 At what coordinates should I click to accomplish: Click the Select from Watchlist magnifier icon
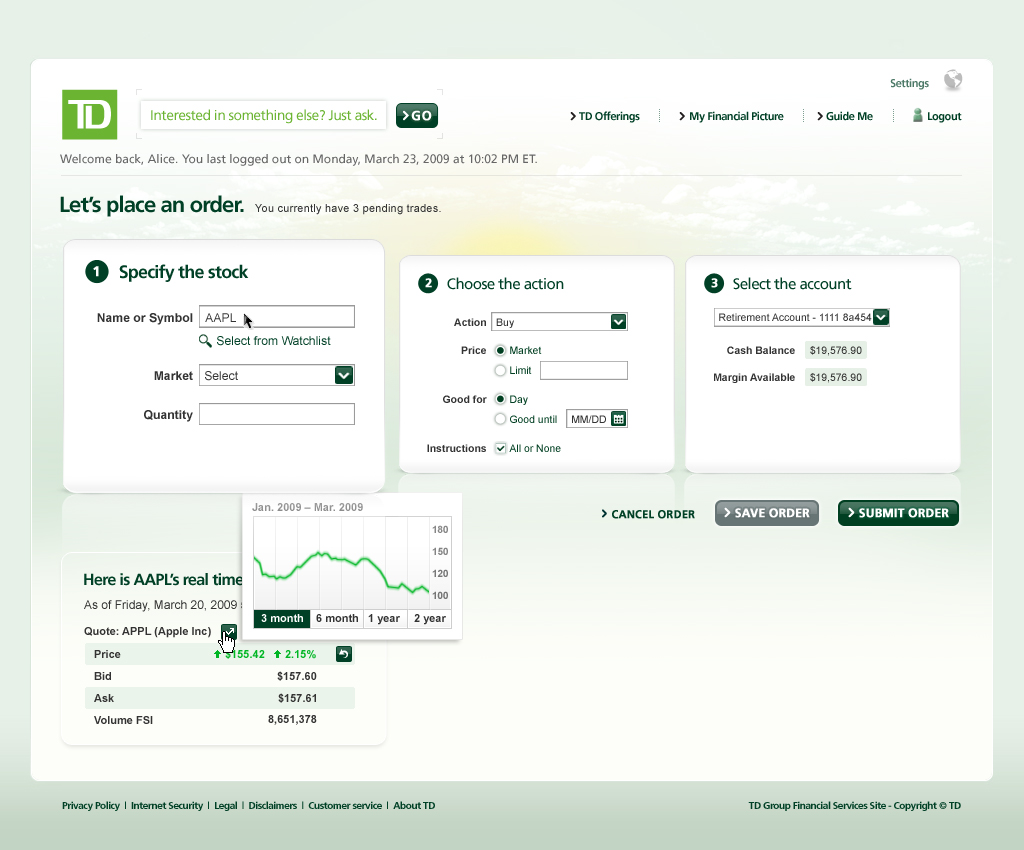(x=205, y=340)
